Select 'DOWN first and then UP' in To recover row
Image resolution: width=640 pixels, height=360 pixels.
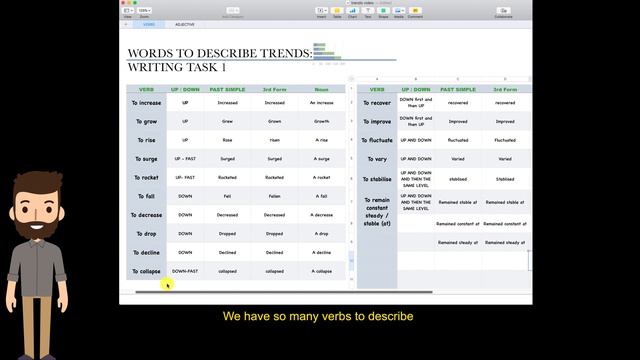416,103
